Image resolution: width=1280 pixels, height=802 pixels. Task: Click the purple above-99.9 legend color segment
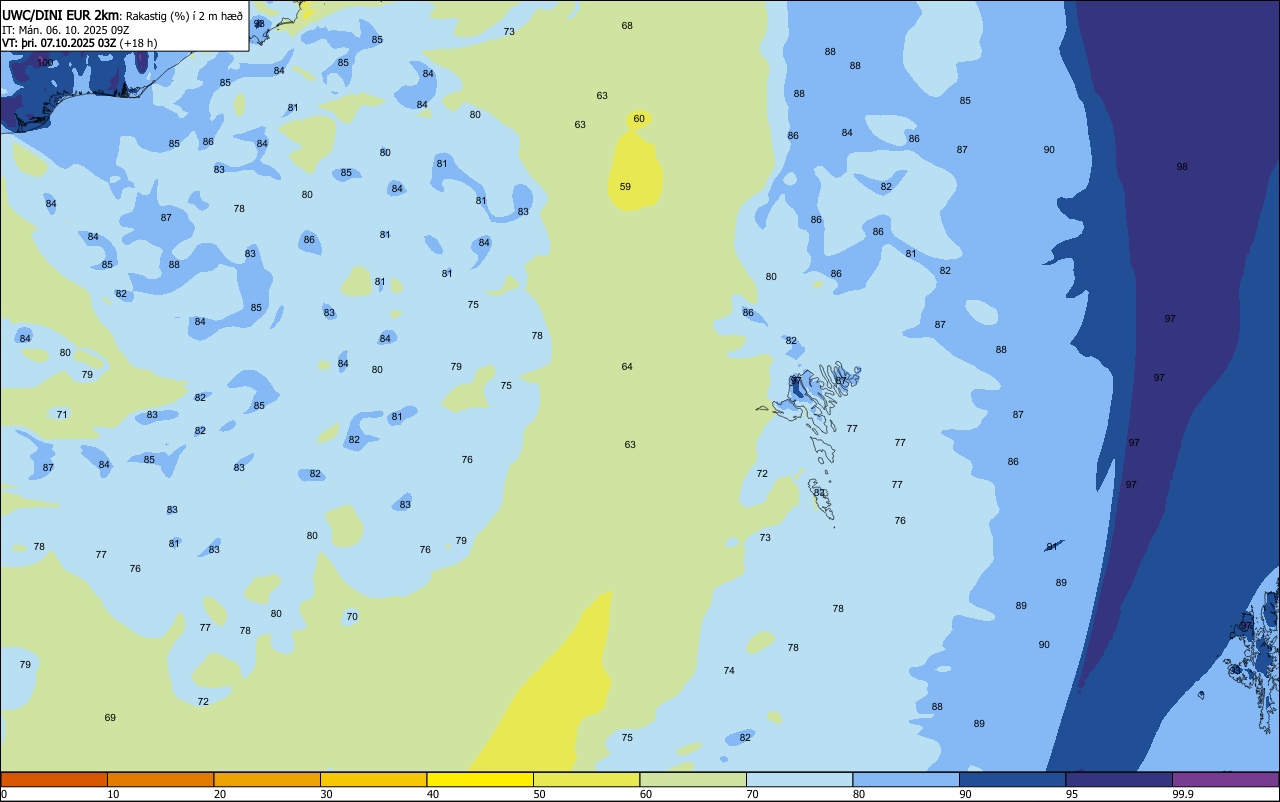pyautogui.click(x=1225, y=779)
